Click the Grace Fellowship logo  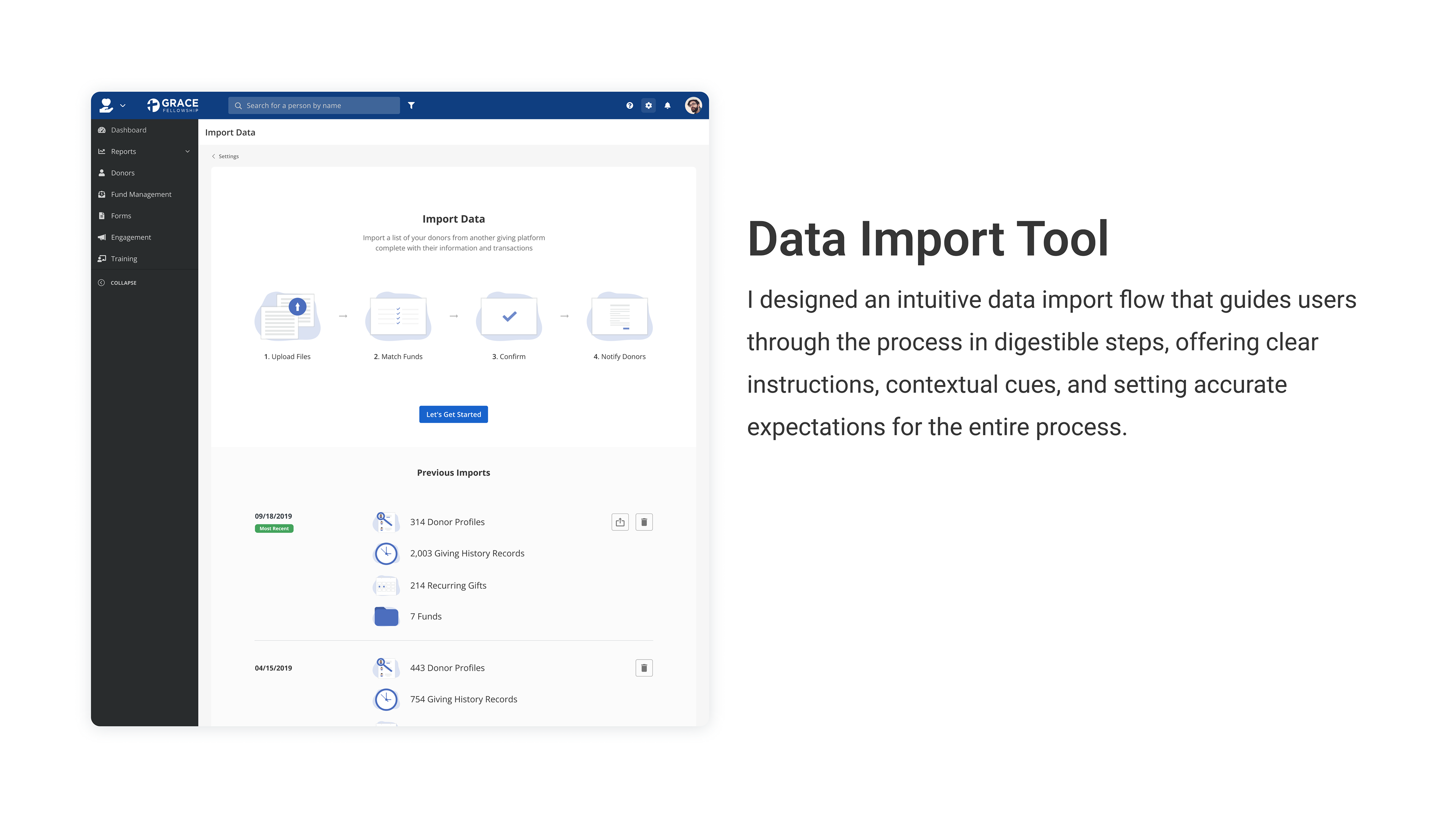coord(173,105)
